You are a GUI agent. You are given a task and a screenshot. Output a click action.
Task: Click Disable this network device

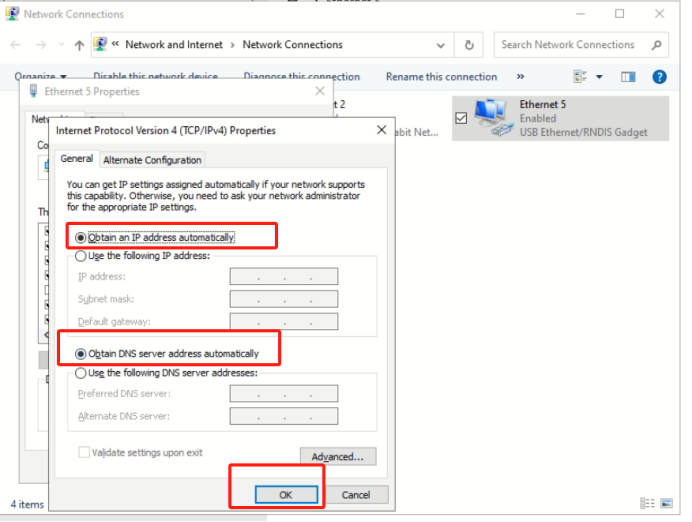click(x=155, y=77)
